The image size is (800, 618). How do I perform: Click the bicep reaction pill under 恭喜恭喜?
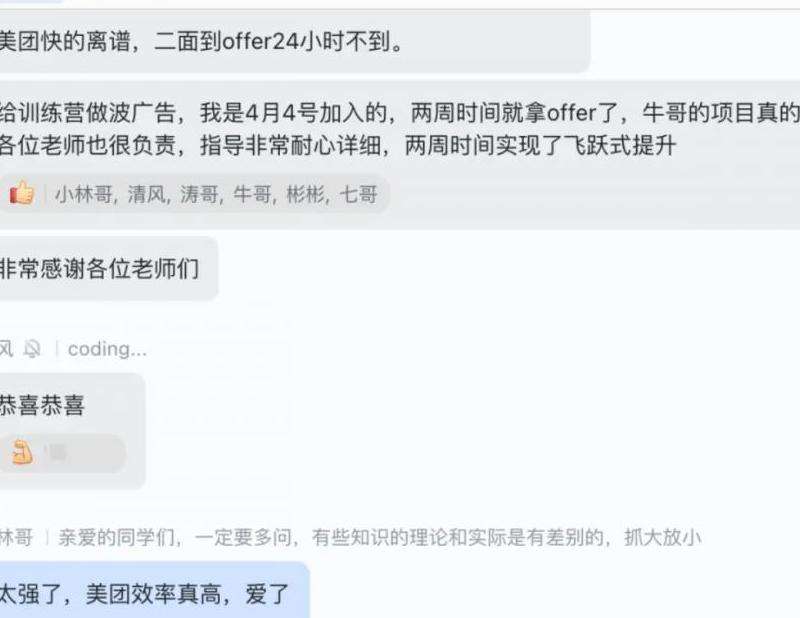tap(62, 453)
